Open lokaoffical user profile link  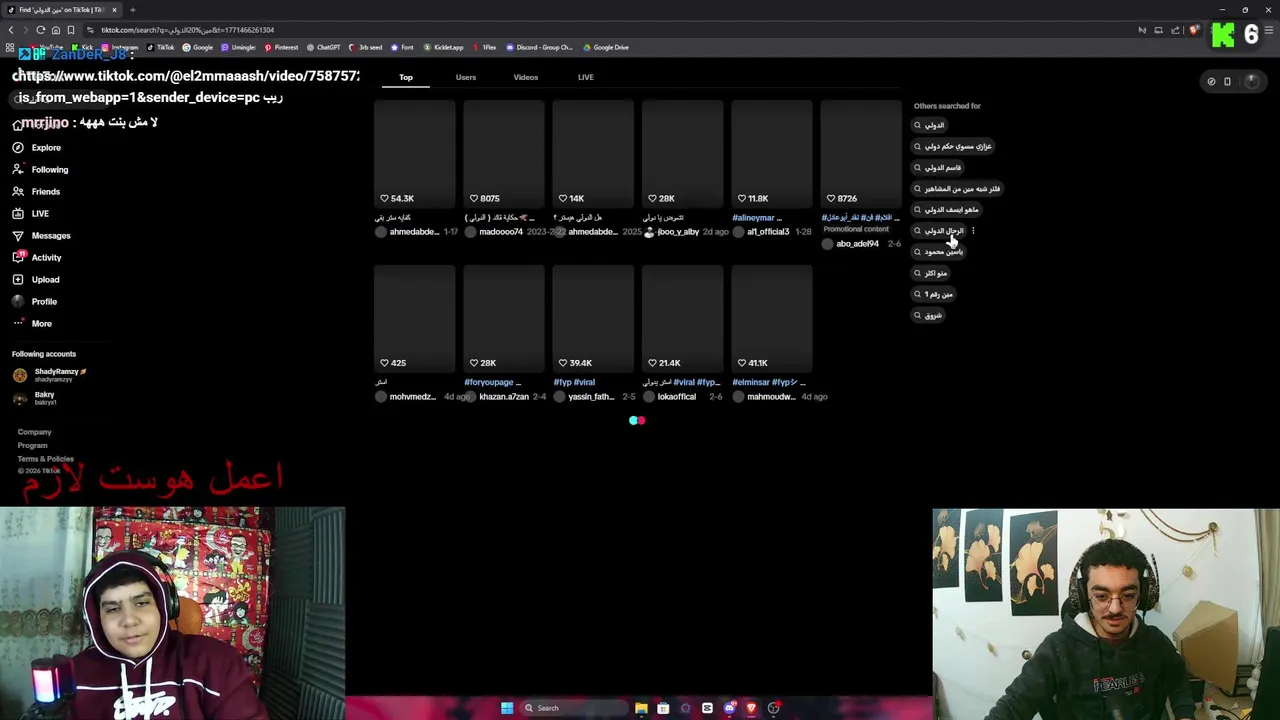[677, 397]
